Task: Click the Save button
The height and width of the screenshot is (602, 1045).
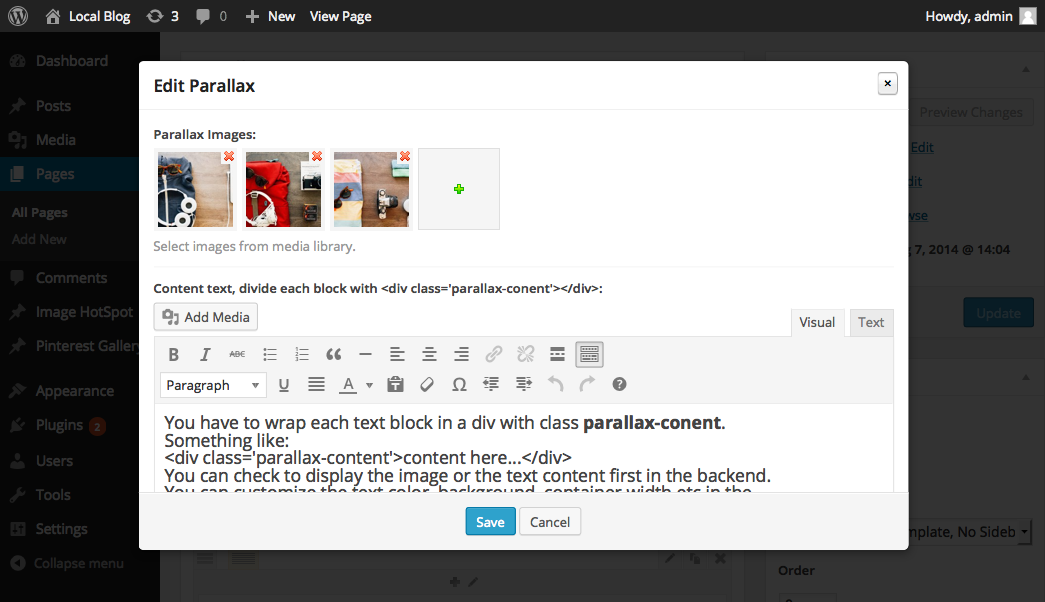Action: click(x=490, y=522)
